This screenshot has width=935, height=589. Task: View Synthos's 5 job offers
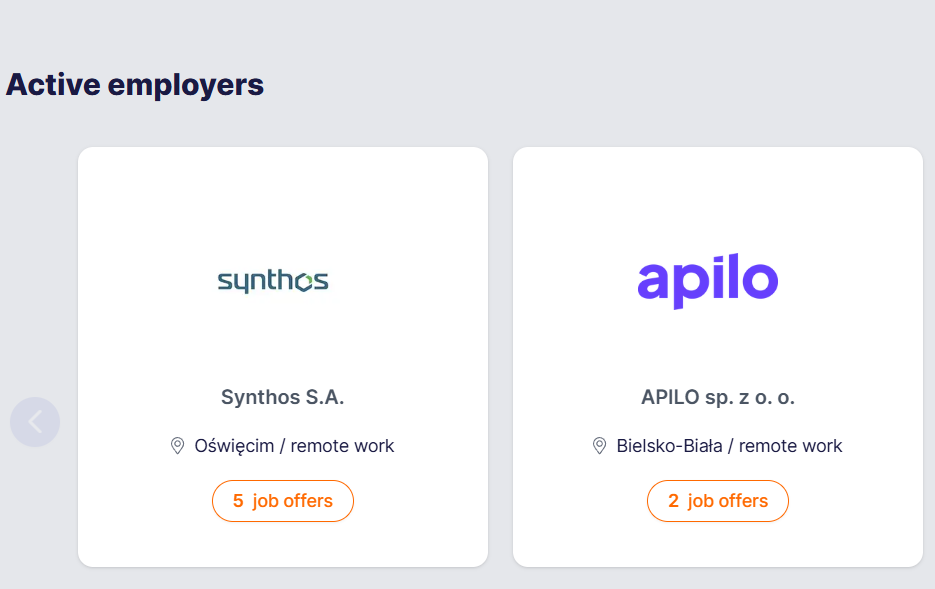click(283, 501)
